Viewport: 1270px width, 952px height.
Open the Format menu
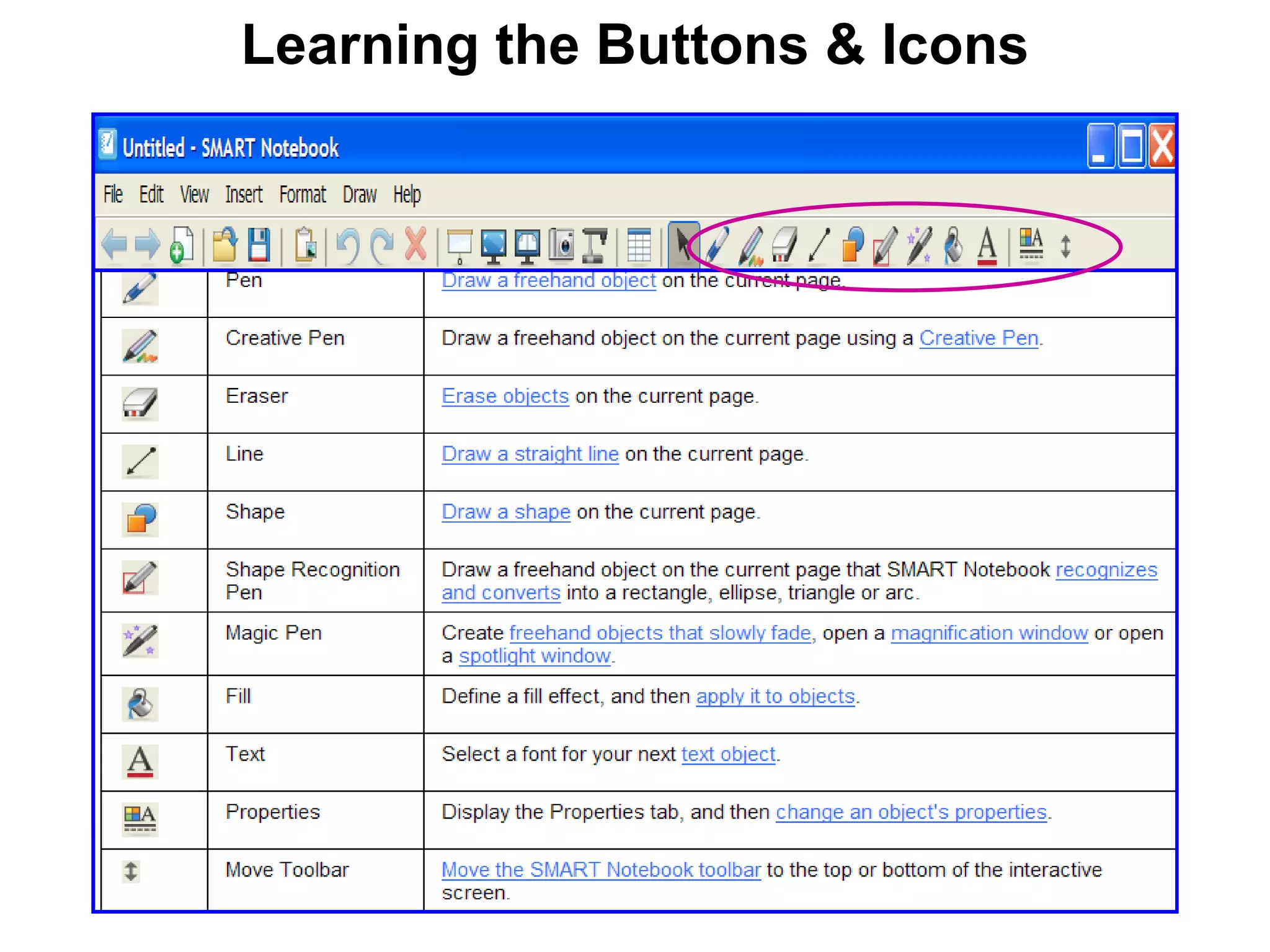(x=303, y=195)
